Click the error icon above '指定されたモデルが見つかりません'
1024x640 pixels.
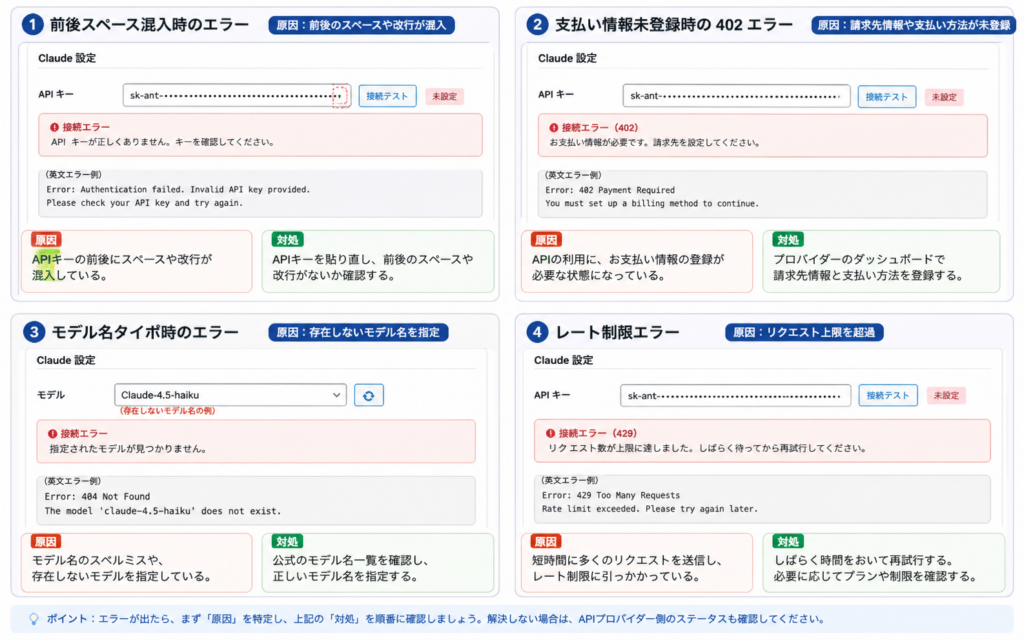52,434
